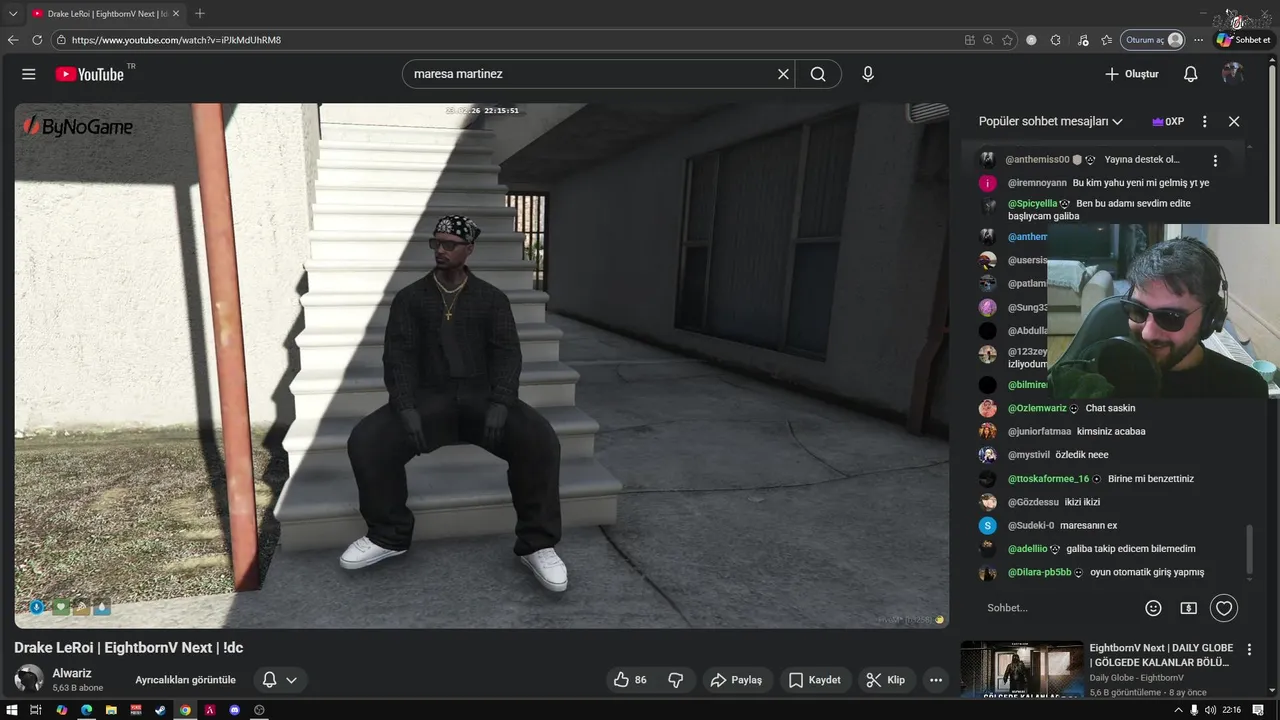Open Discord from the taskbar
The width and height of the screenshot is (1280, 720).
[235, 710]
